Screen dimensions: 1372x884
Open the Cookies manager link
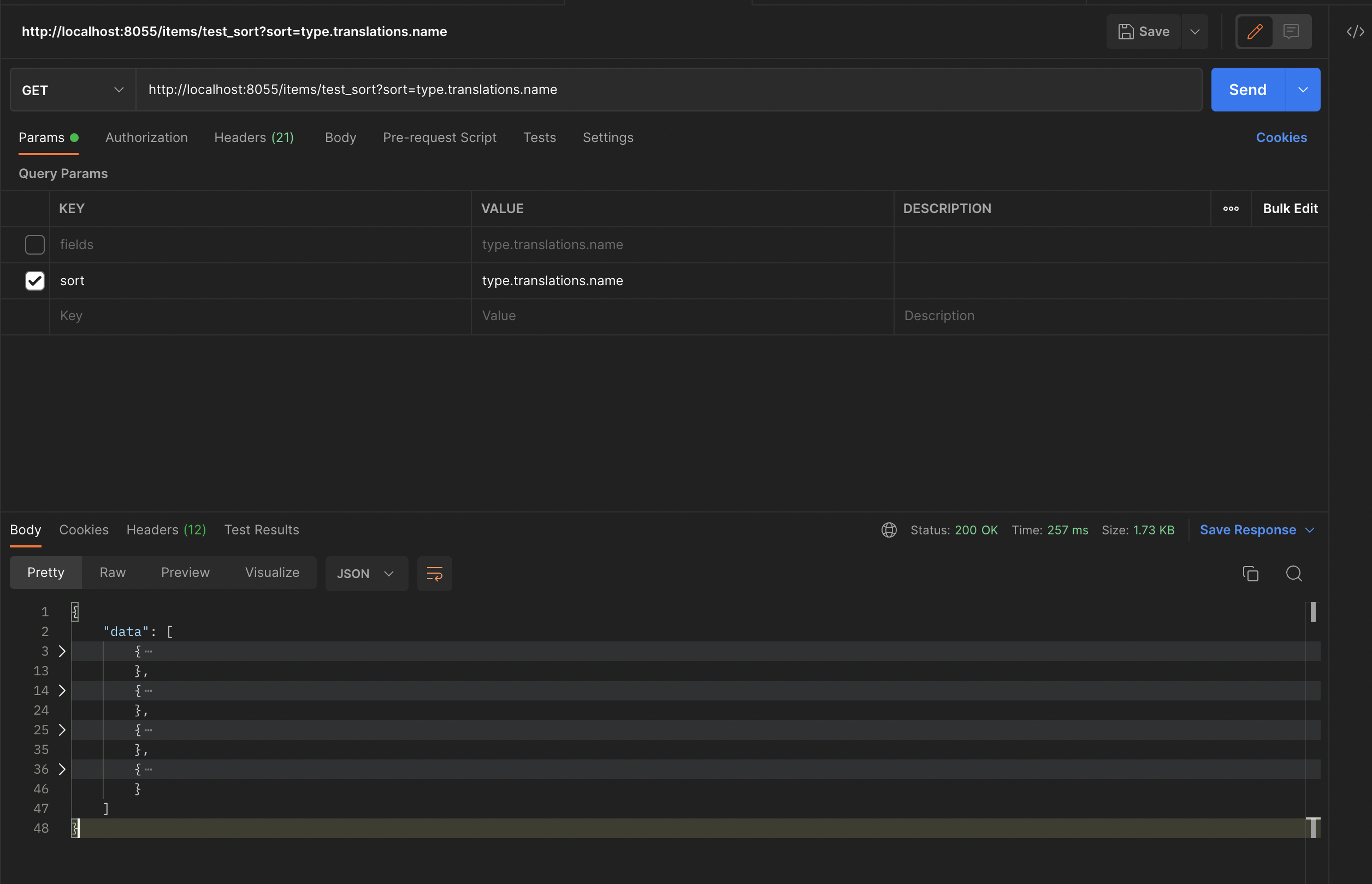(1281, 138)
